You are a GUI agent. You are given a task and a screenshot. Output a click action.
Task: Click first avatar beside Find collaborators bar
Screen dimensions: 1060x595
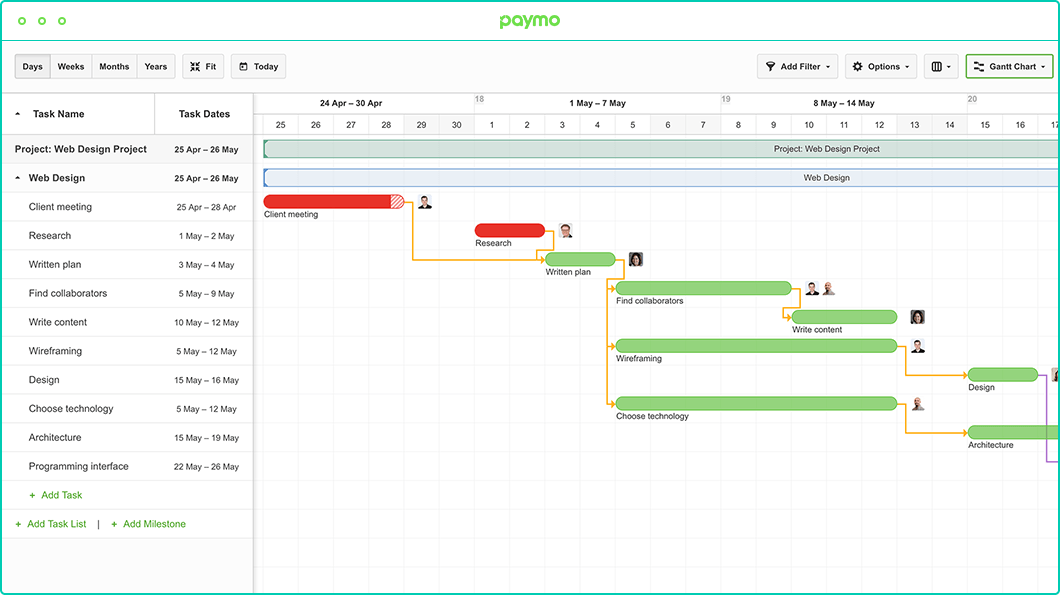coord(812,288)
